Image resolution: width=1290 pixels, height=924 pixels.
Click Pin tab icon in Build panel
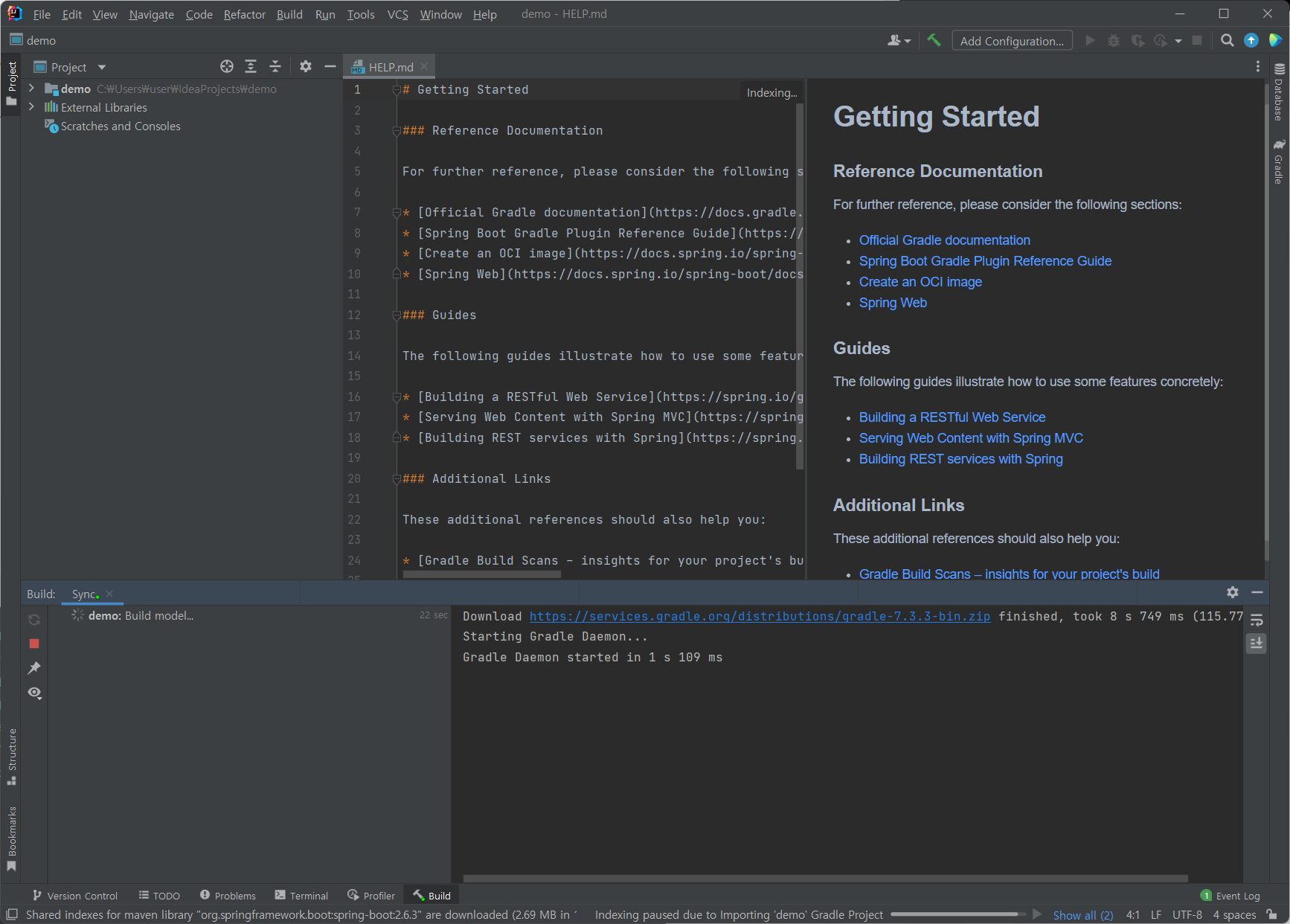(x=34, y=668)
